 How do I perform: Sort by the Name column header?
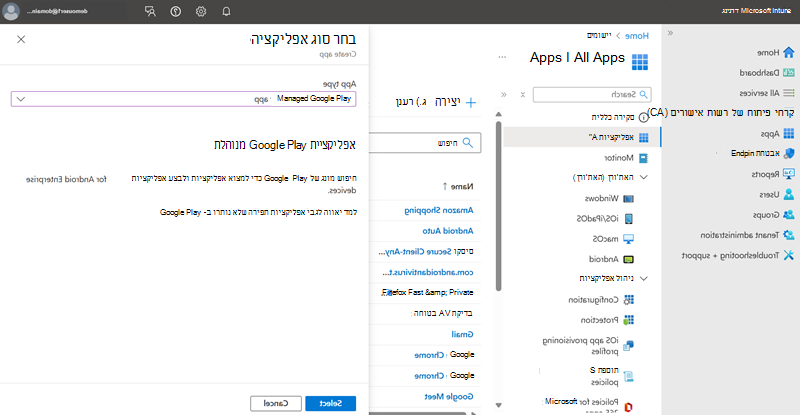pos(458,187)
